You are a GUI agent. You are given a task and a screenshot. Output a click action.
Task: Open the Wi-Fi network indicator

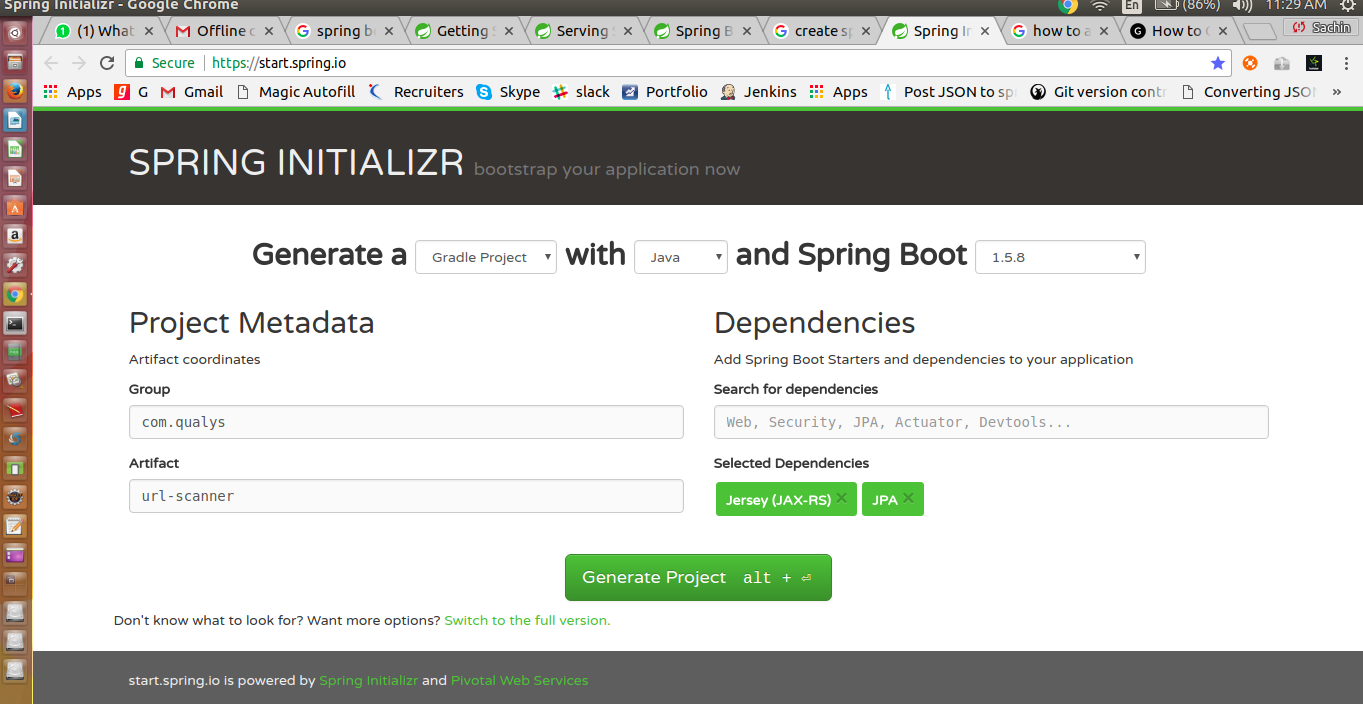1100,6
